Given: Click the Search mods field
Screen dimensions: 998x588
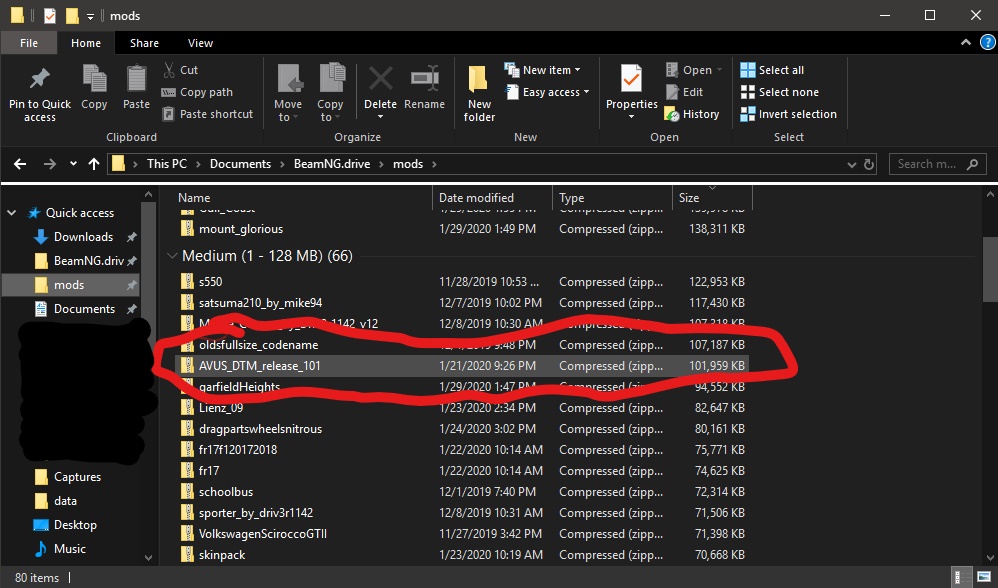Looking at the screenshot, I should coord(937,164).
